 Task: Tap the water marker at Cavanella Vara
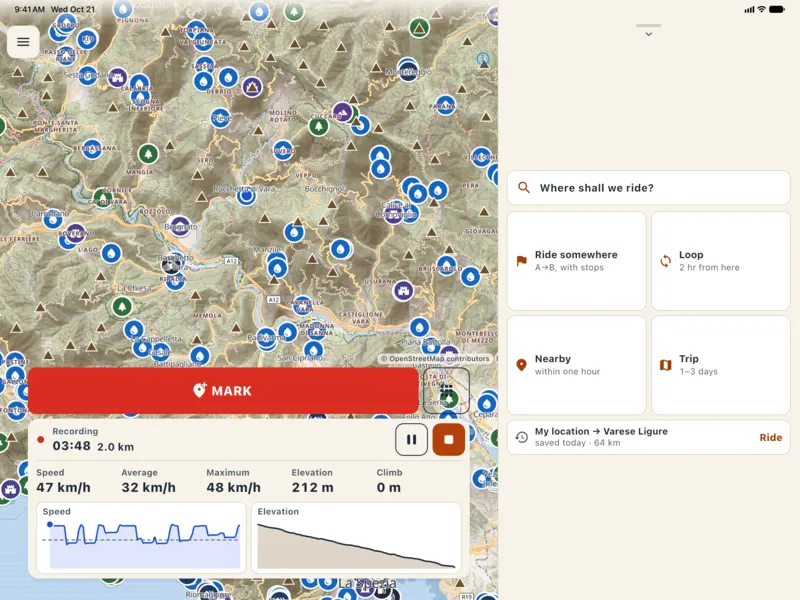[x=303, y=306]
